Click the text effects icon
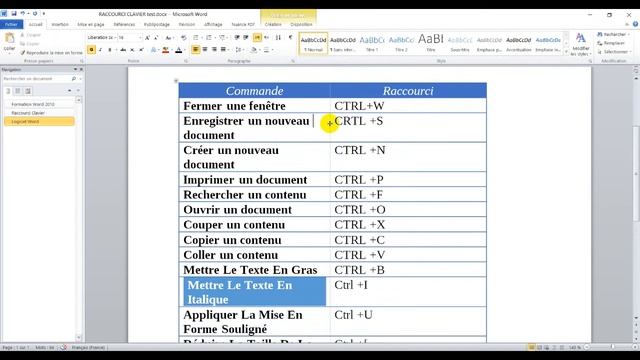This screenshot has height=360, width=640. [x=153, y=50]
